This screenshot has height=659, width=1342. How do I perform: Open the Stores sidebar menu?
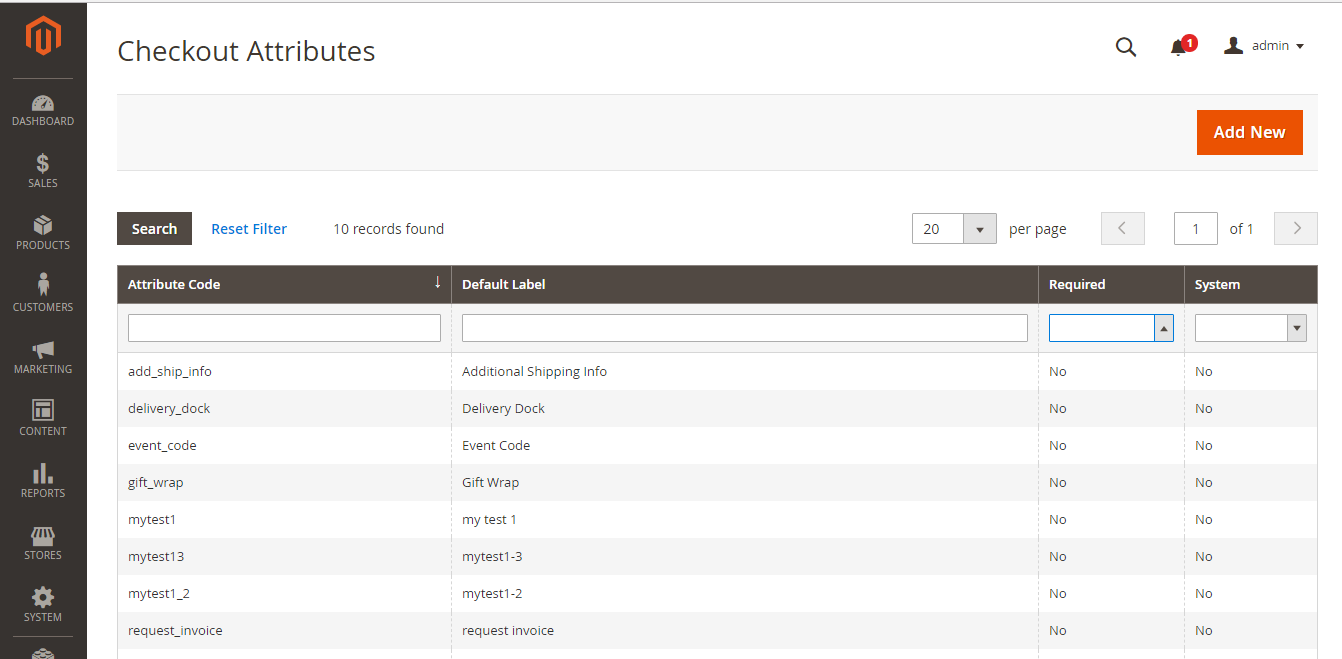click(43, 544)
